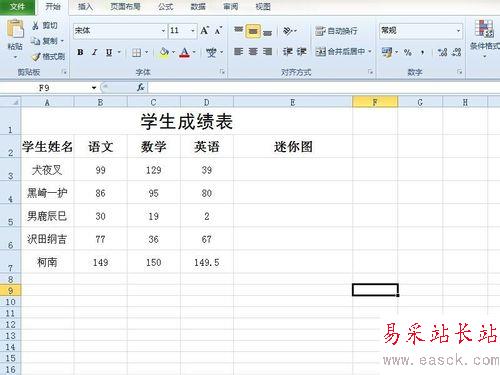This screenshot has width=500, height=375.
Task: Select name cell 柯南
Action: (x=47, y=262)
